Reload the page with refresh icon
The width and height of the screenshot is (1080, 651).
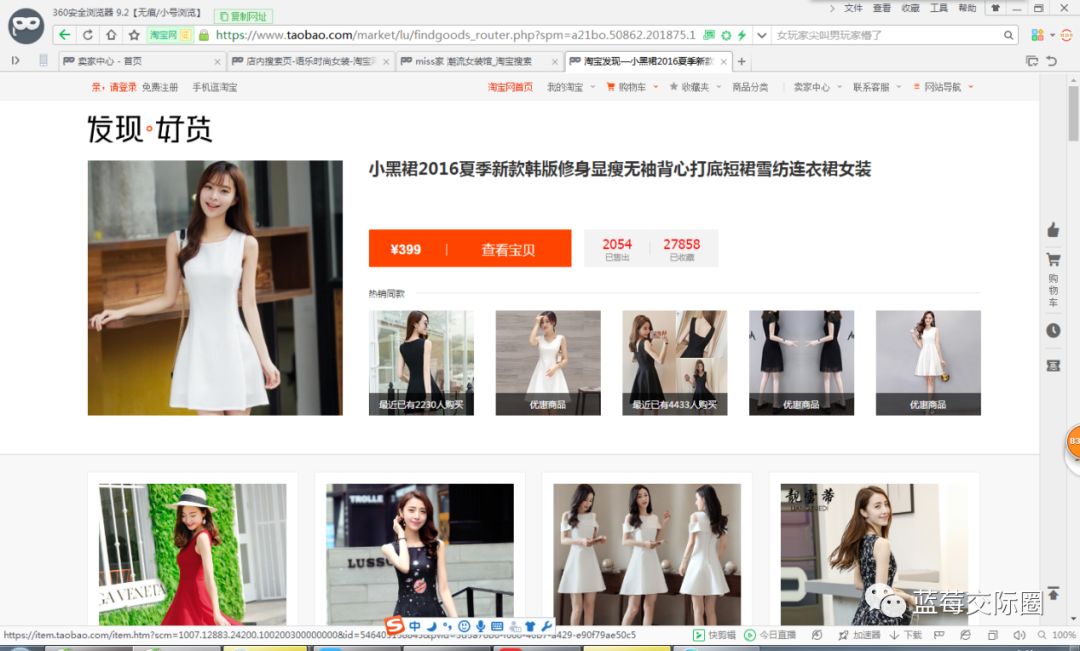tap(87, 34)
